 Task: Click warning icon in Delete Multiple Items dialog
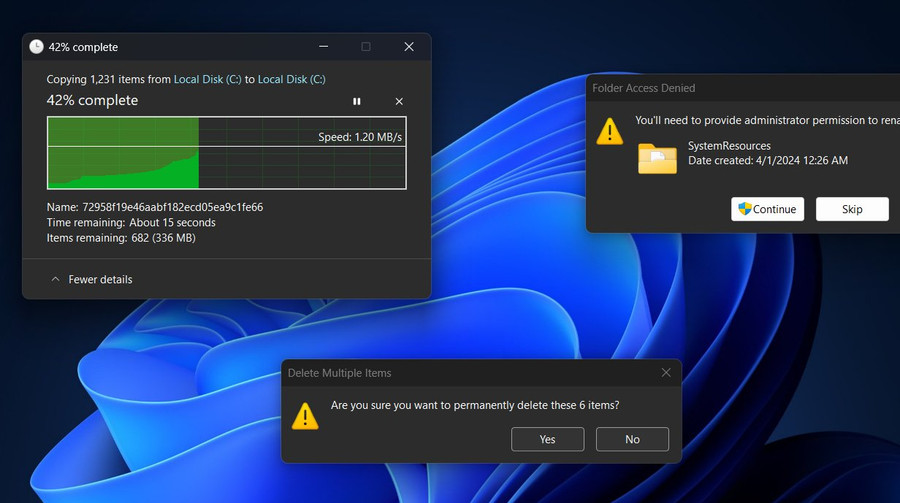point(305,415)
